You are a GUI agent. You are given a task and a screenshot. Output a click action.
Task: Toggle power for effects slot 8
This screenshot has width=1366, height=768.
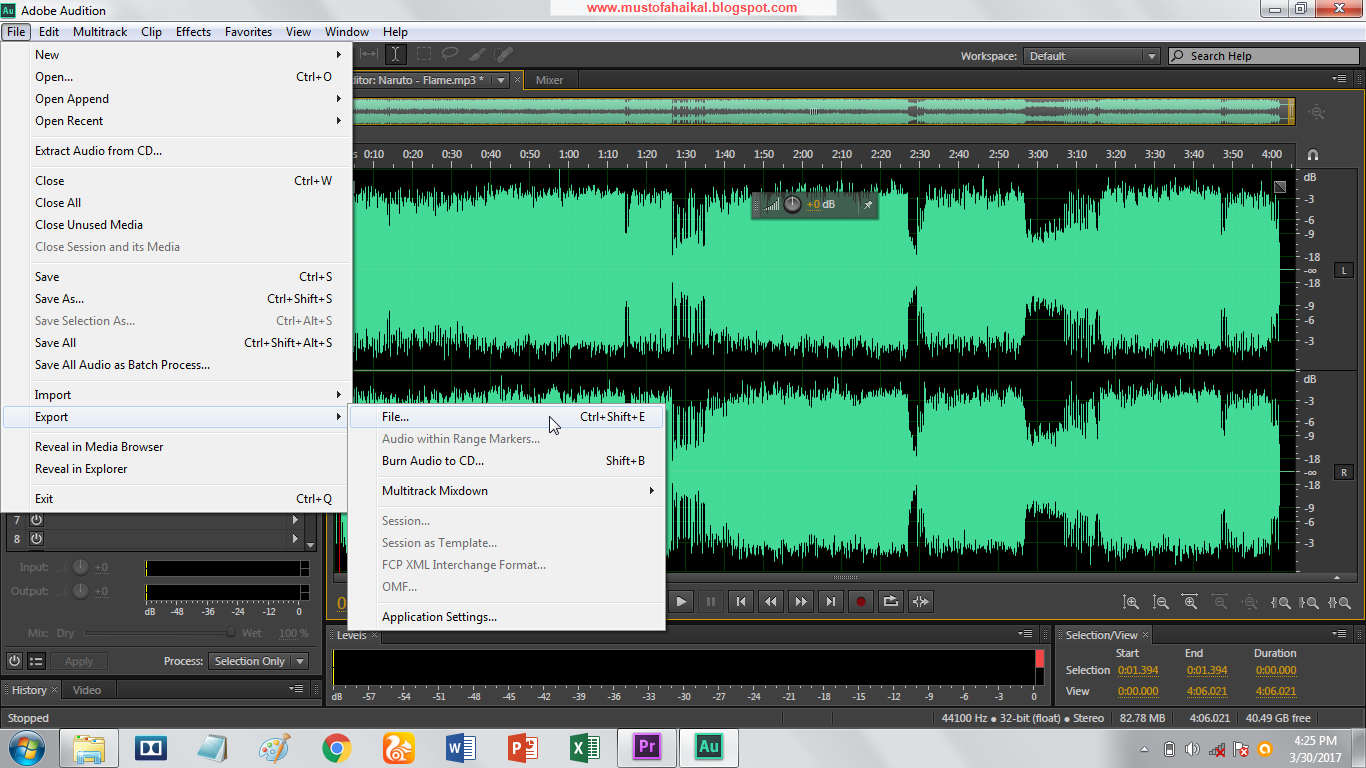36,539
